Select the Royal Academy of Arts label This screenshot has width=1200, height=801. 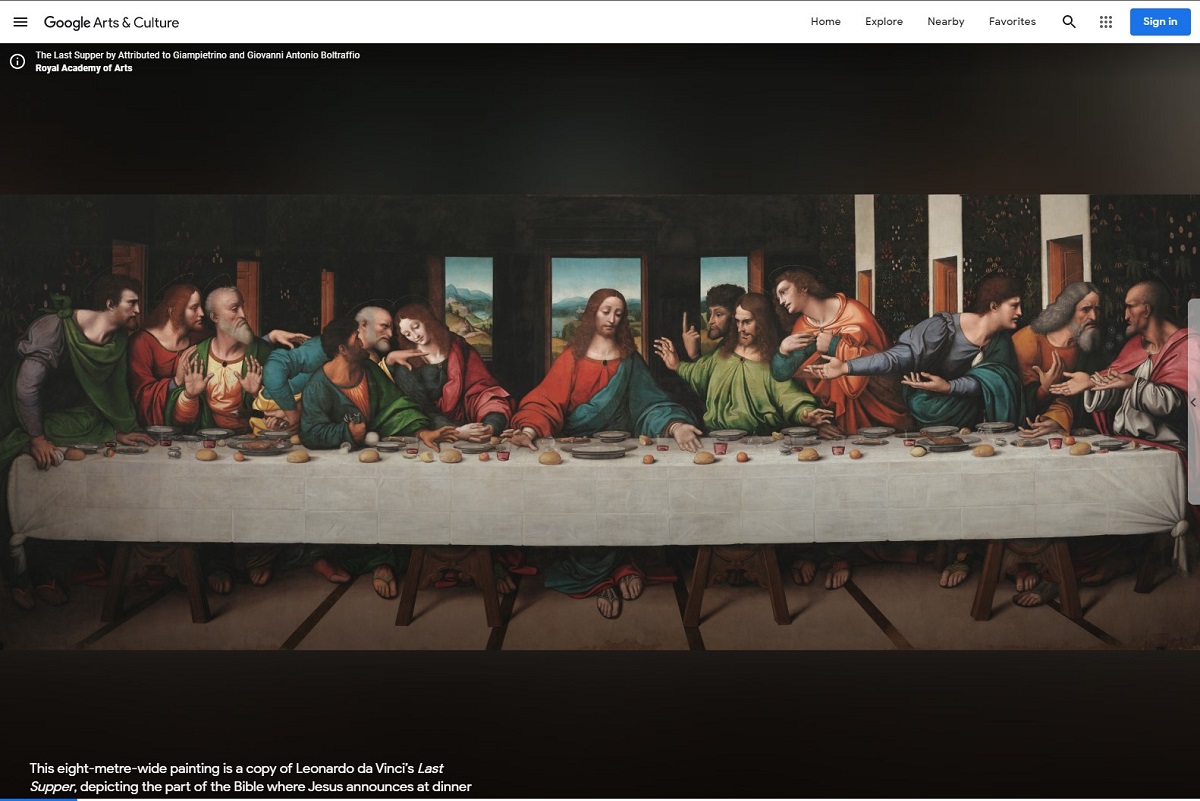click(83, 68)
